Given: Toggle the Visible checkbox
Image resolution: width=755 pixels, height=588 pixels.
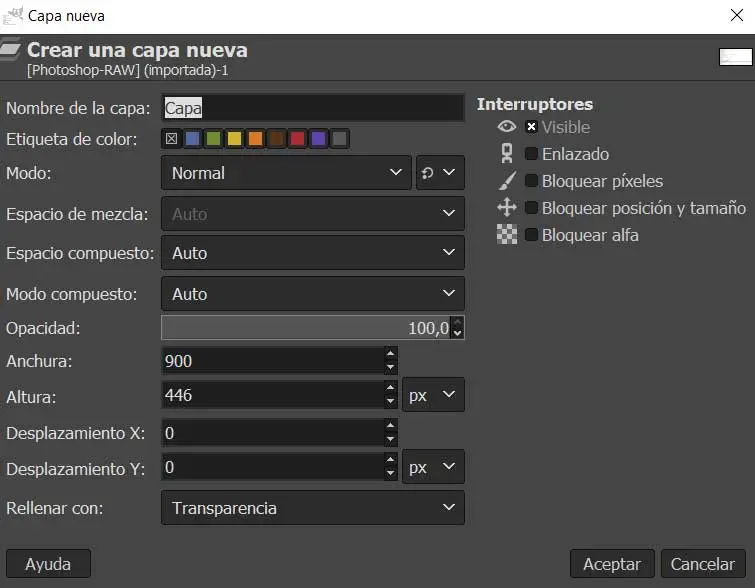Looking at the screenshot, I should coord(532,127).
